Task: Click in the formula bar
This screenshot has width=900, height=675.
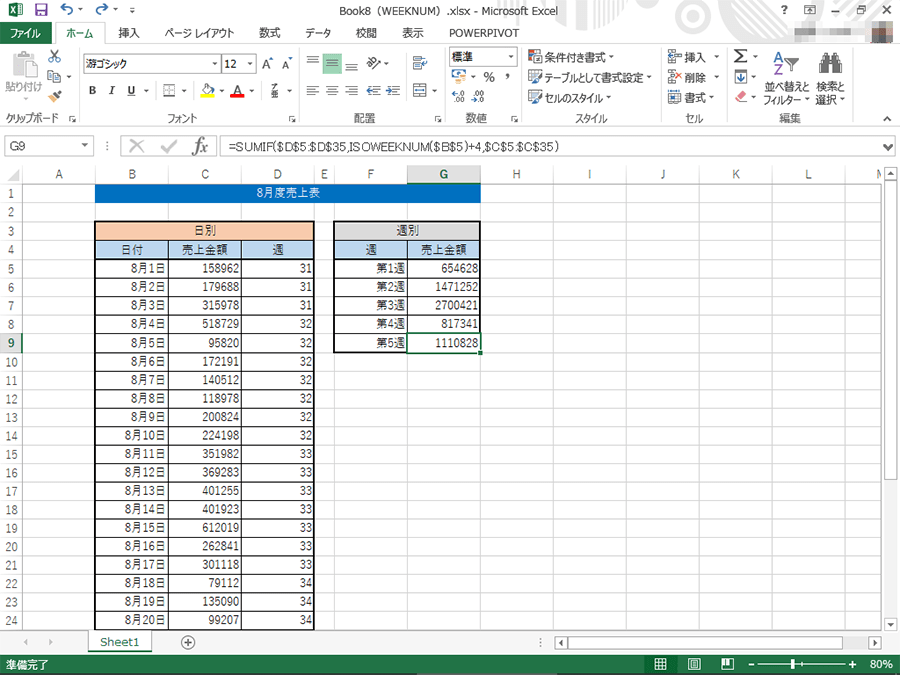Action: (551, 146)
